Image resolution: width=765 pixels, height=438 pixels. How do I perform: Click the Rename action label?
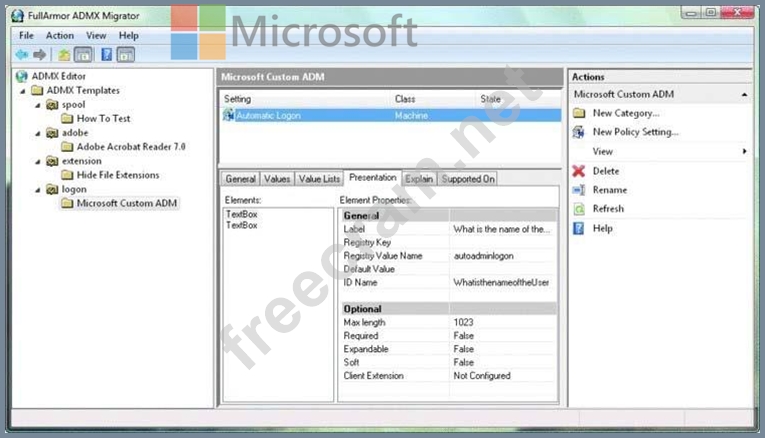pos(610,190)
